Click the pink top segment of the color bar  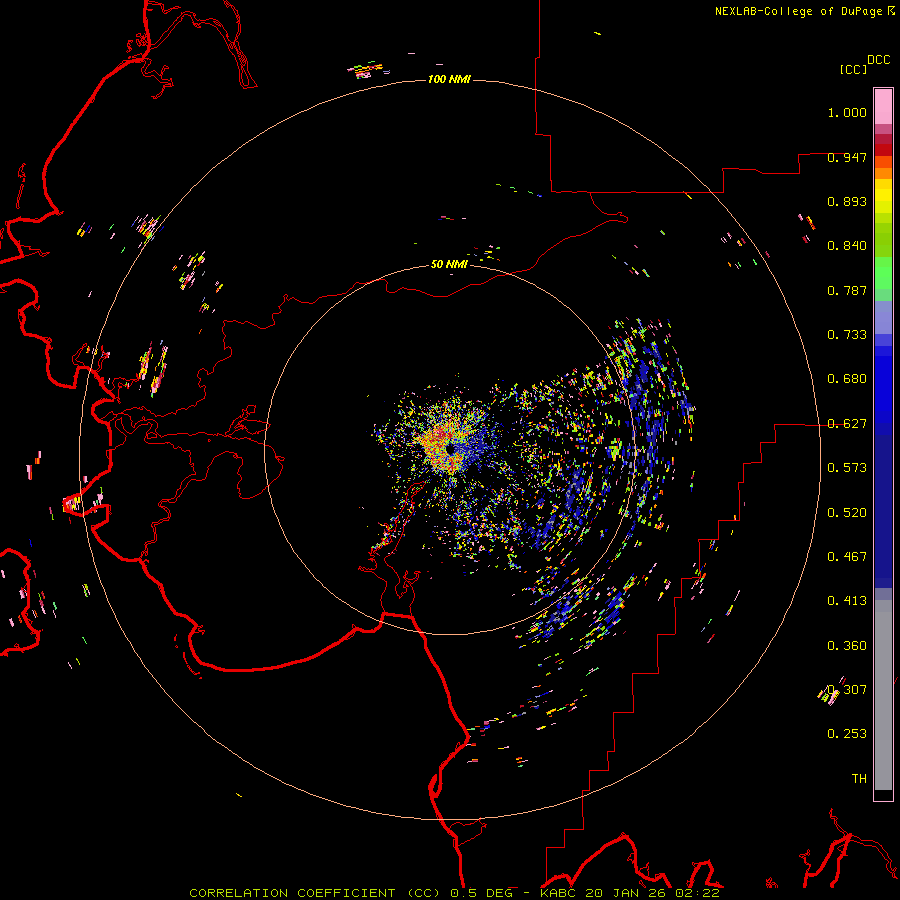(883, 107)
